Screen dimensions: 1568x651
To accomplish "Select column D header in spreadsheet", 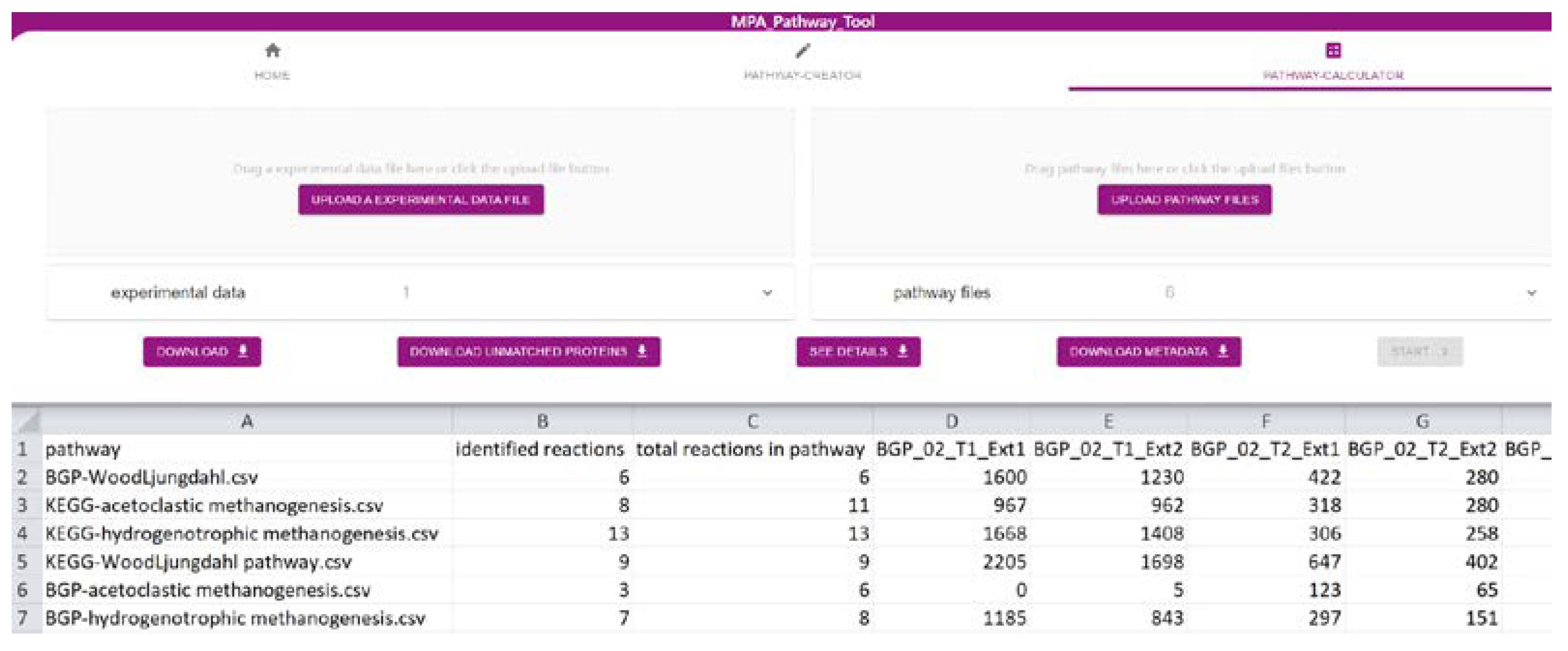I will (x=951, y=420).
